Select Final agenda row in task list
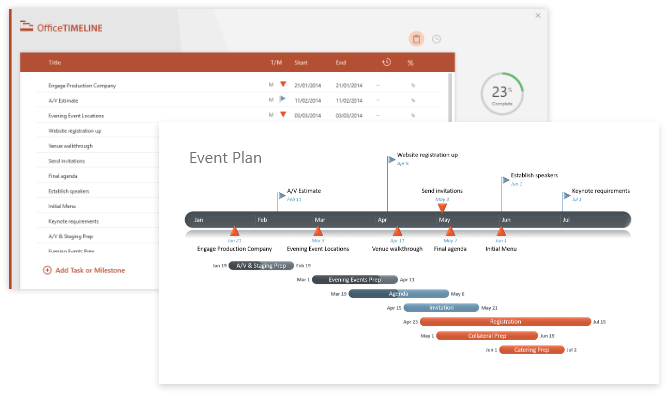Image resolution: width=669 pixels, height=396 pixels. [63, 176]
